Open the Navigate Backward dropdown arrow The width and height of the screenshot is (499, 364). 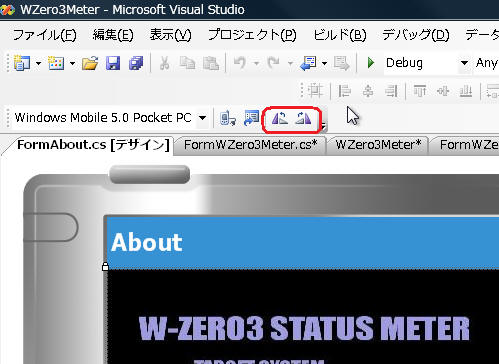point(324,63)
